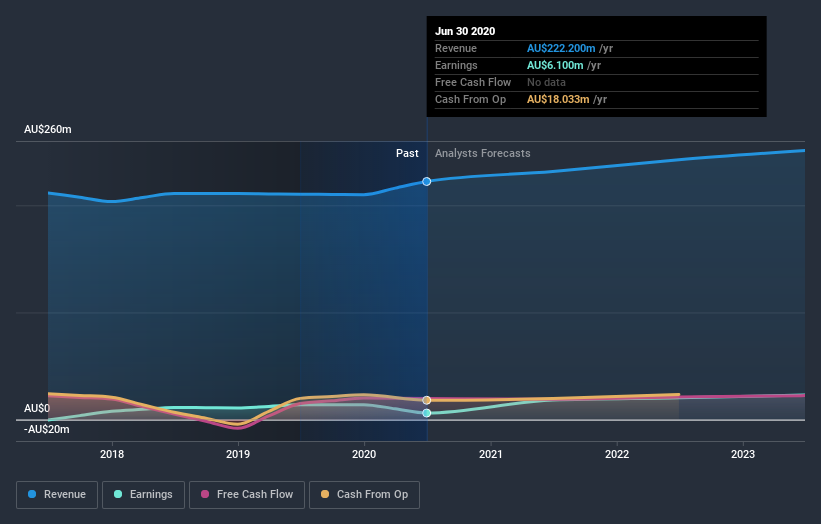This screenshot has width=821, height=524.
Task: Click the No data free cash flow value
Action: (546, 82)
